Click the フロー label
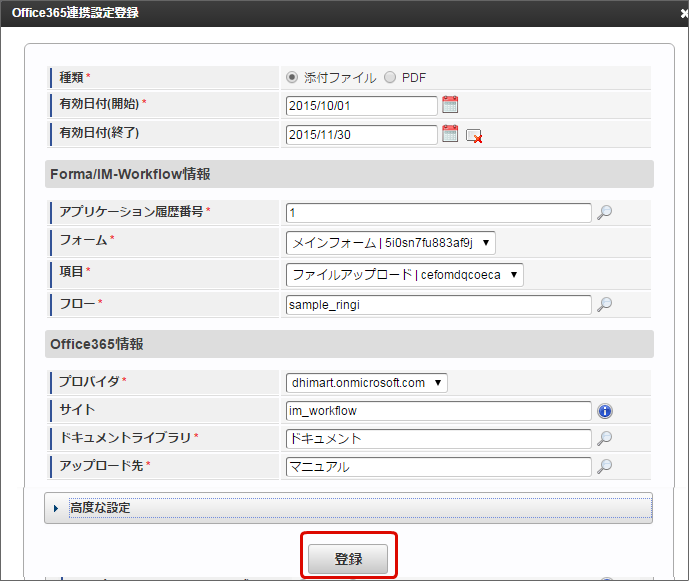 coord(77,303)
